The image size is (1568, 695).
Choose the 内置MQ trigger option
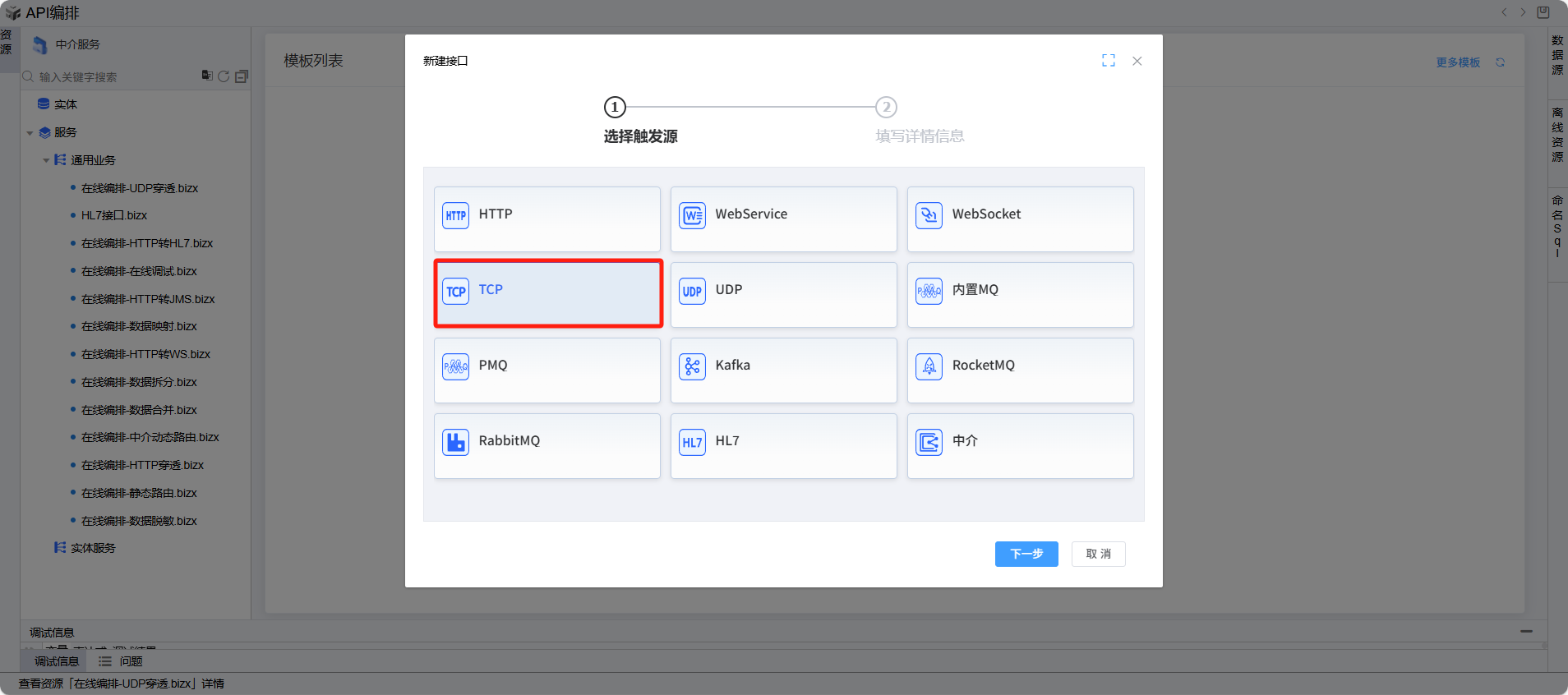point(1020,294)
